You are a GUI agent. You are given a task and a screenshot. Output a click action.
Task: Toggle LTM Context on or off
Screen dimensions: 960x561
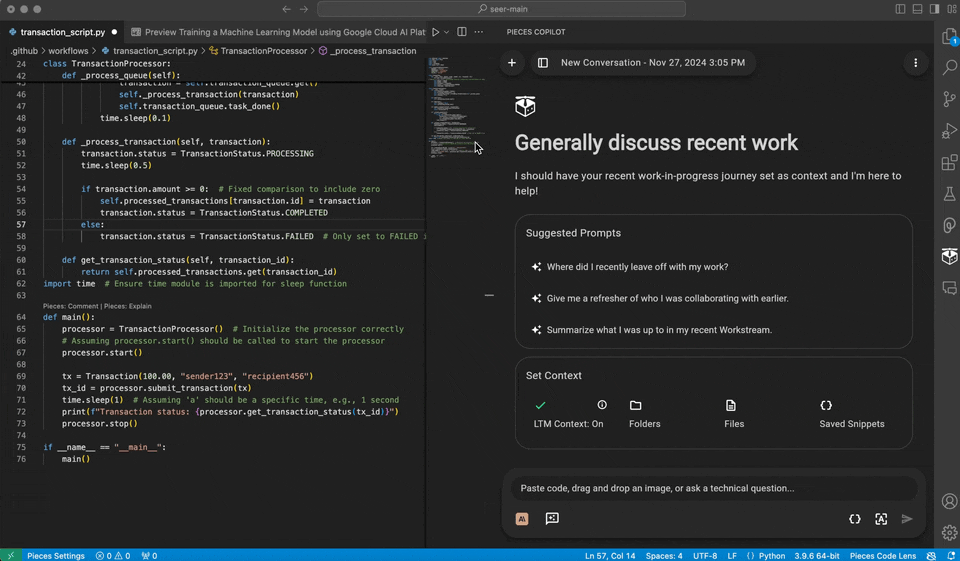click(568, 414)
